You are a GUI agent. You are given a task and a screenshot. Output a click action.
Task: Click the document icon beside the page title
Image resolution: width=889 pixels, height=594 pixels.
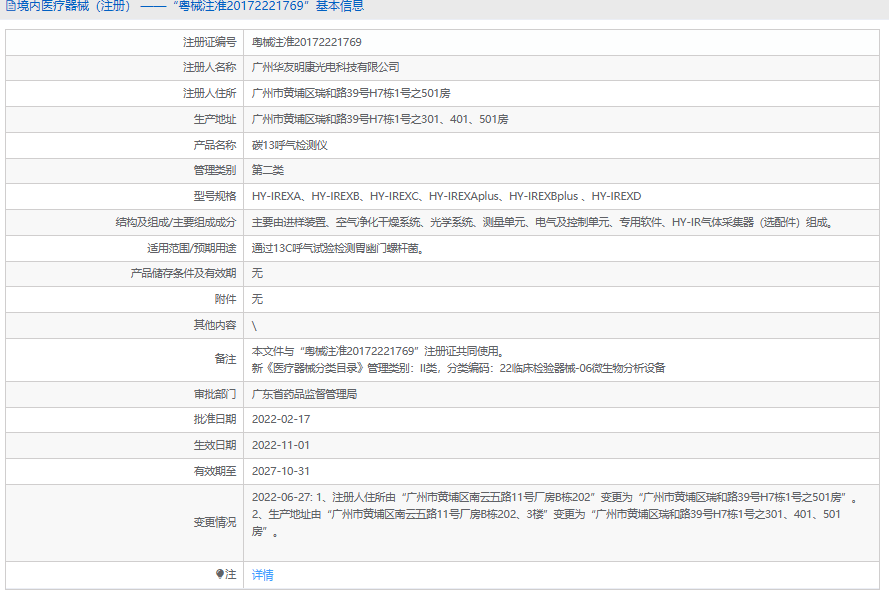point(10,7)
